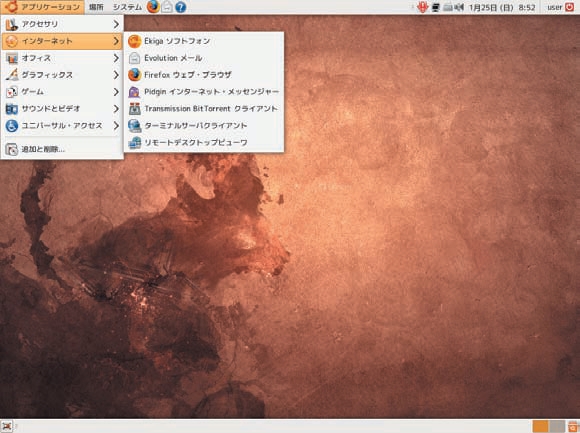Switch to the second gray workspace
The image size is (580, 433).
click(x=557, y=426)
